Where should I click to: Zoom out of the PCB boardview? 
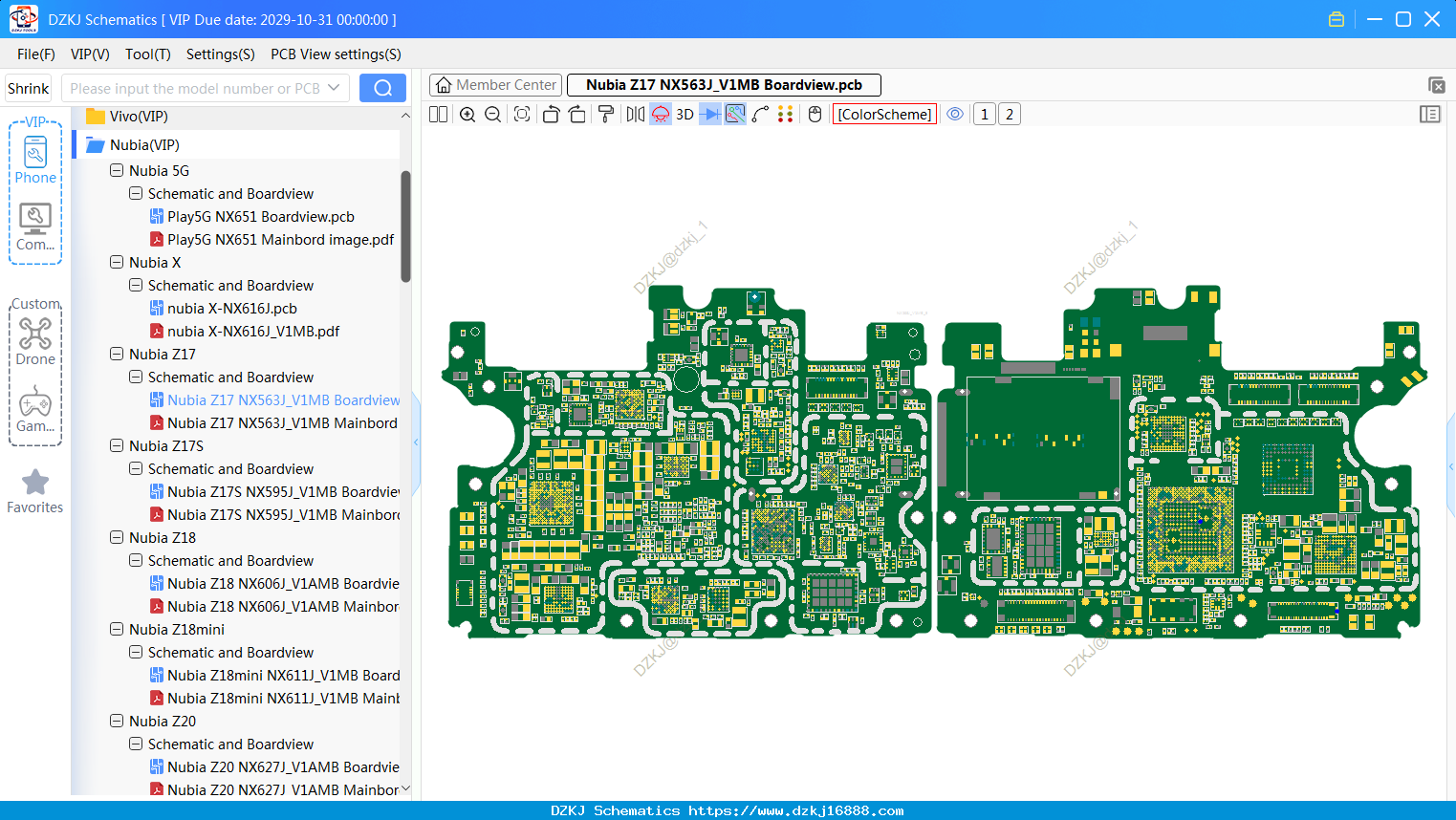493,115
